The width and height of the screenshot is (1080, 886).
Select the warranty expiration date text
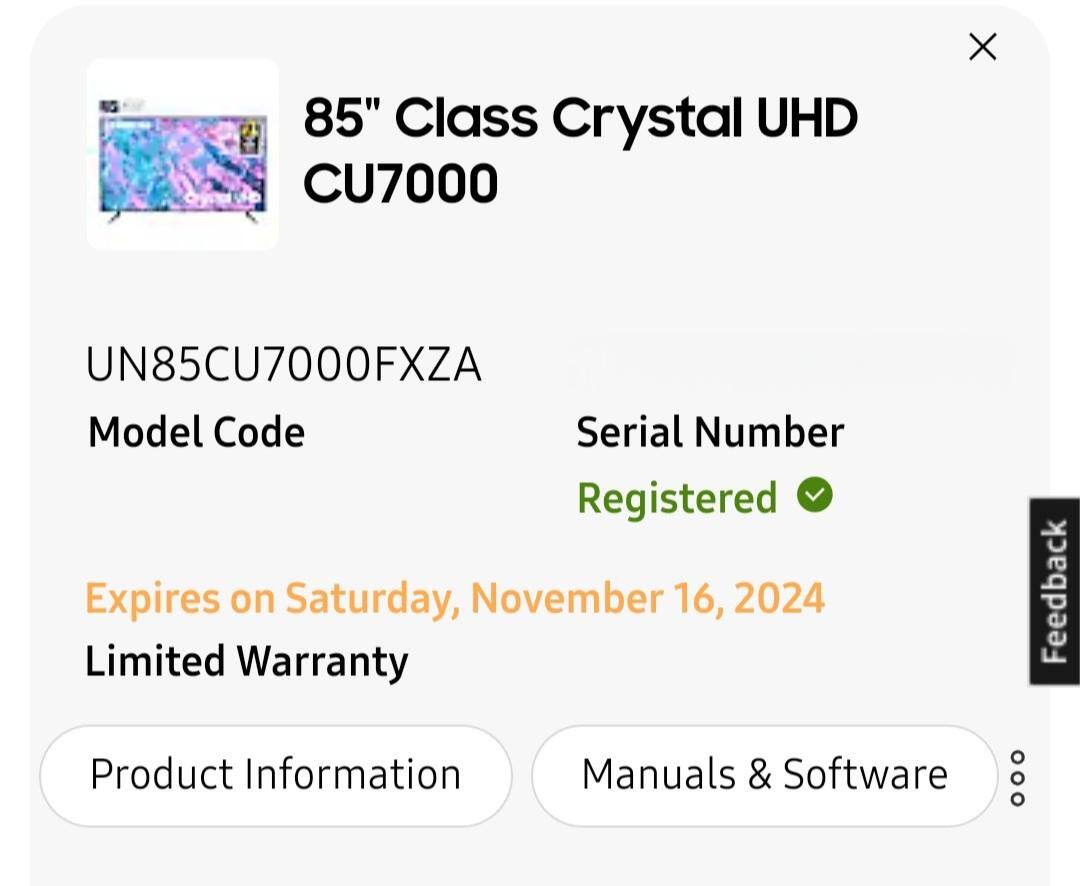[456, 597]
